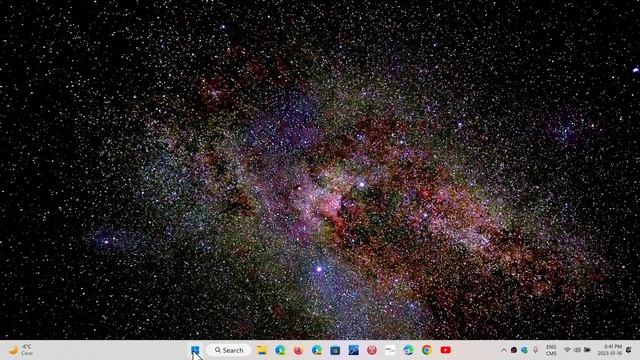
Task: Open the clock and date calendar flyout
Action: [x=610, y=350]
